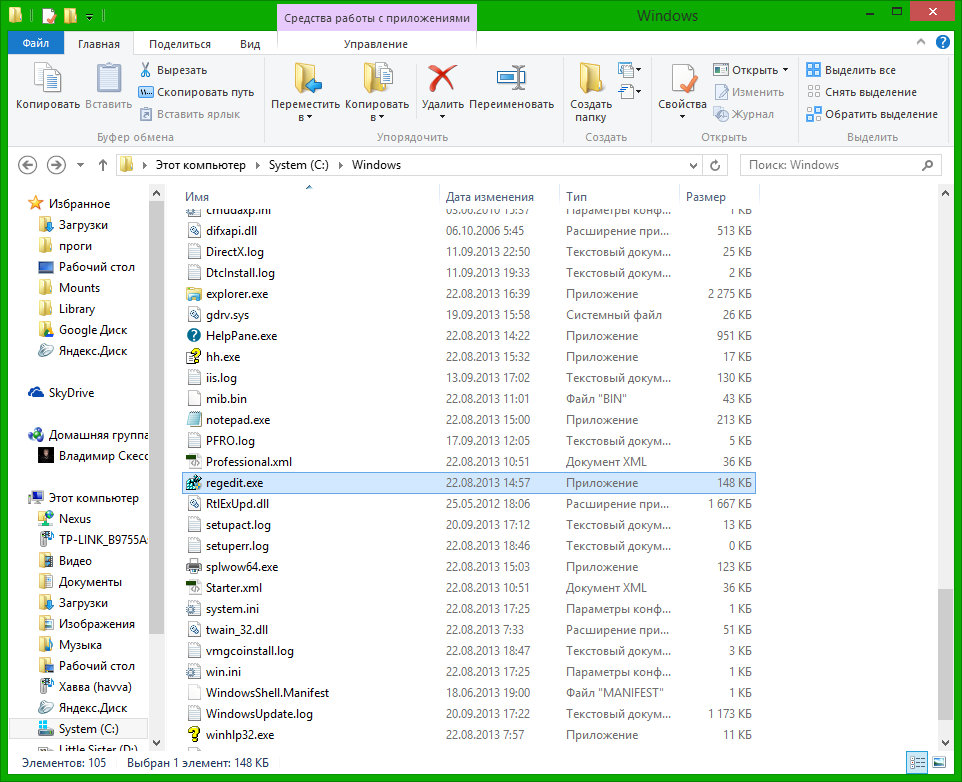Screen dimensions: 962x782
Task: Refresh the folder with the reload icon
Action: 715,165
